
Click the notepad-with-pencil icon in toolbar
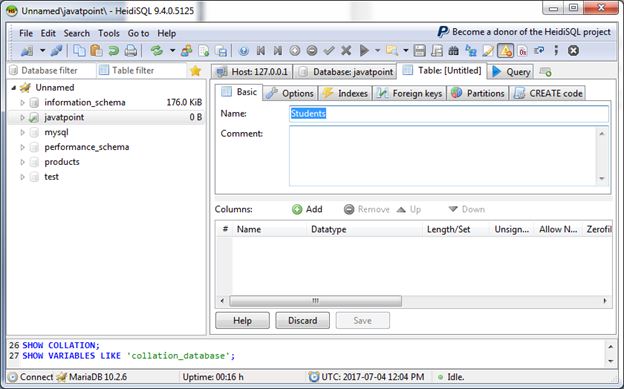click(488, 51)
